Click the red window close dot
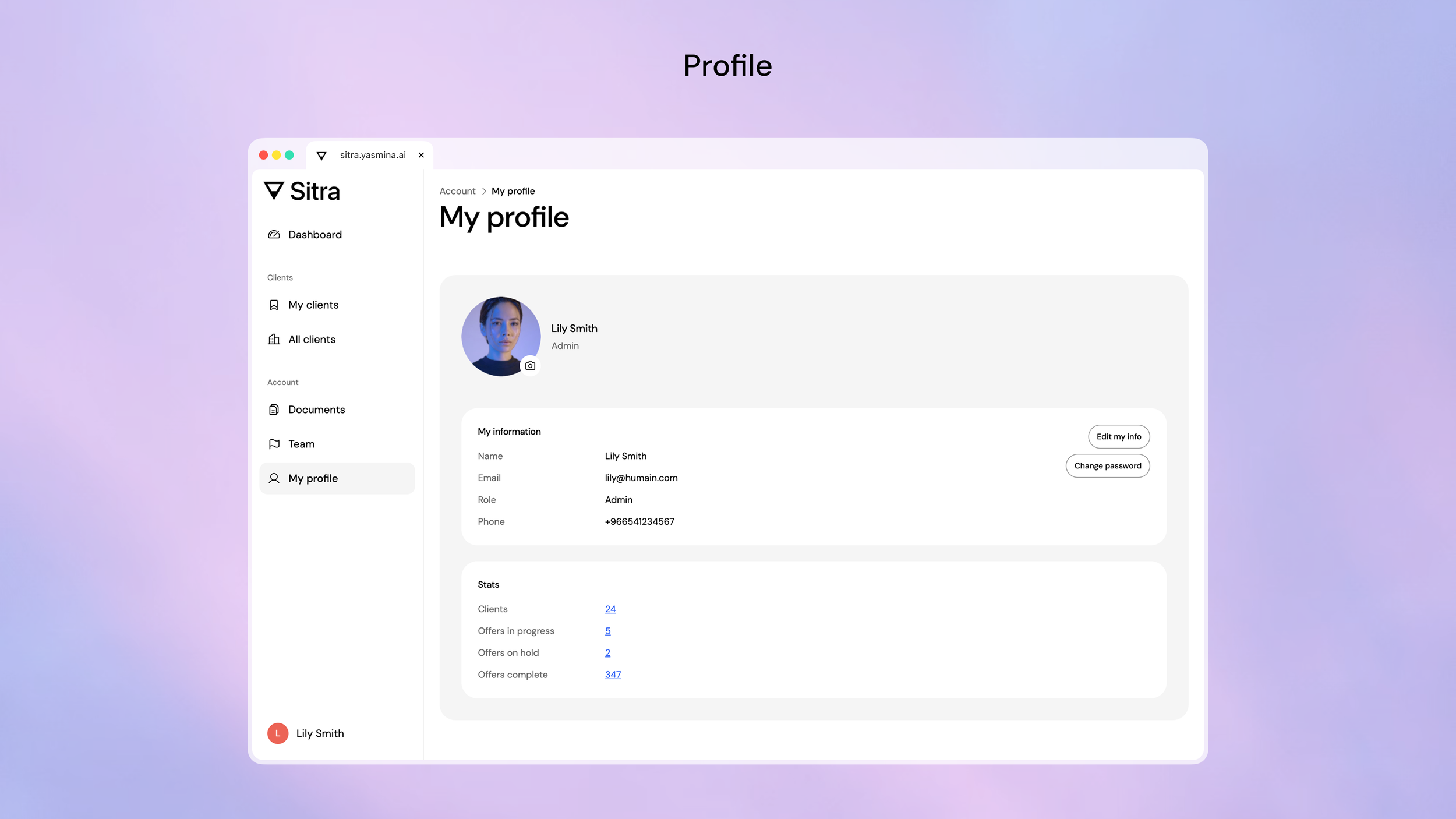This screenshot has width=1456, height=819. [x=263, y=155]
